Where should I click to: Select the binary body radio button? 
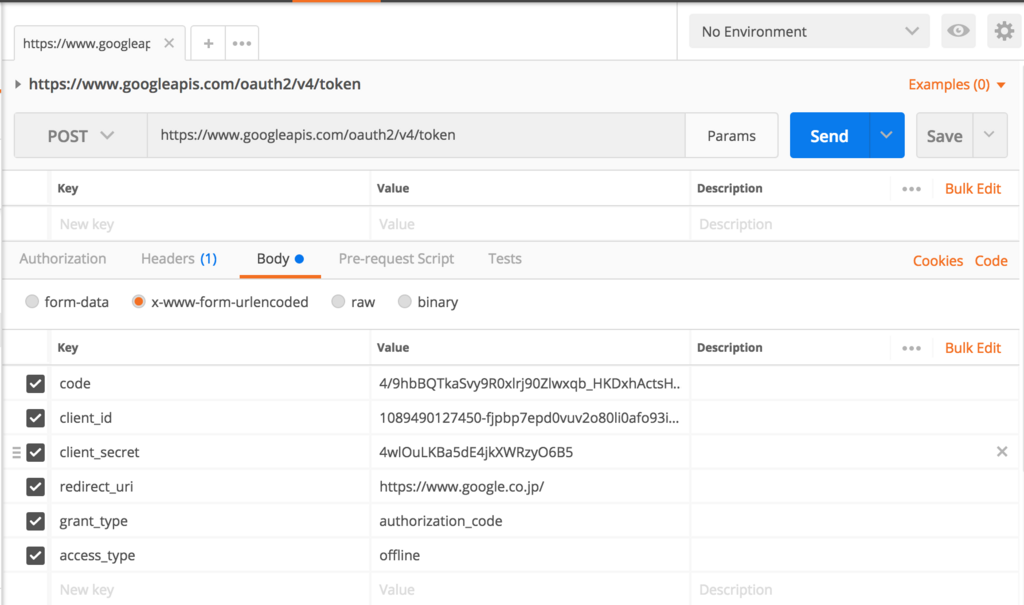pyautogui.click(x=404, y=301)
